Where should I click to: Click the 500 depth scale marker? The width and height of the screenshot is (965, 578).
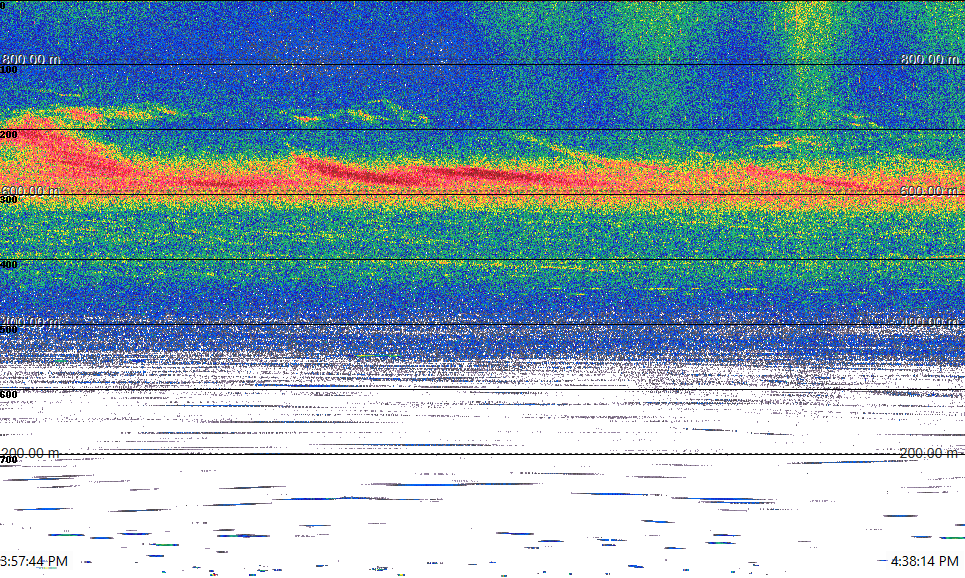9,330
